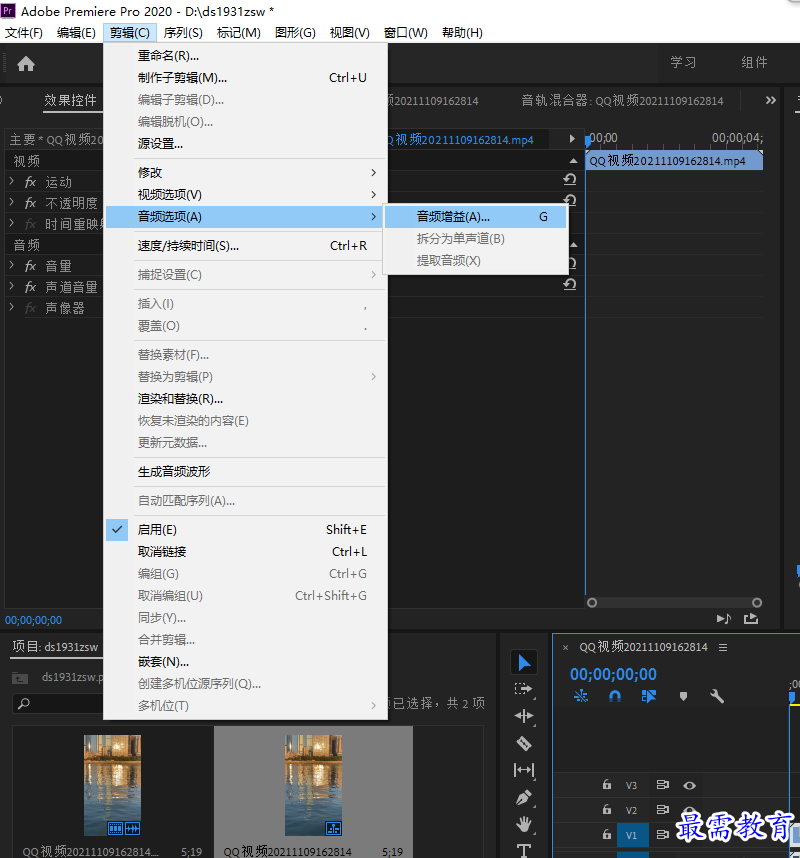The image size is (800, 858).
Task: Select the Track Select Forward tool
Action: (x=524, y=689)
